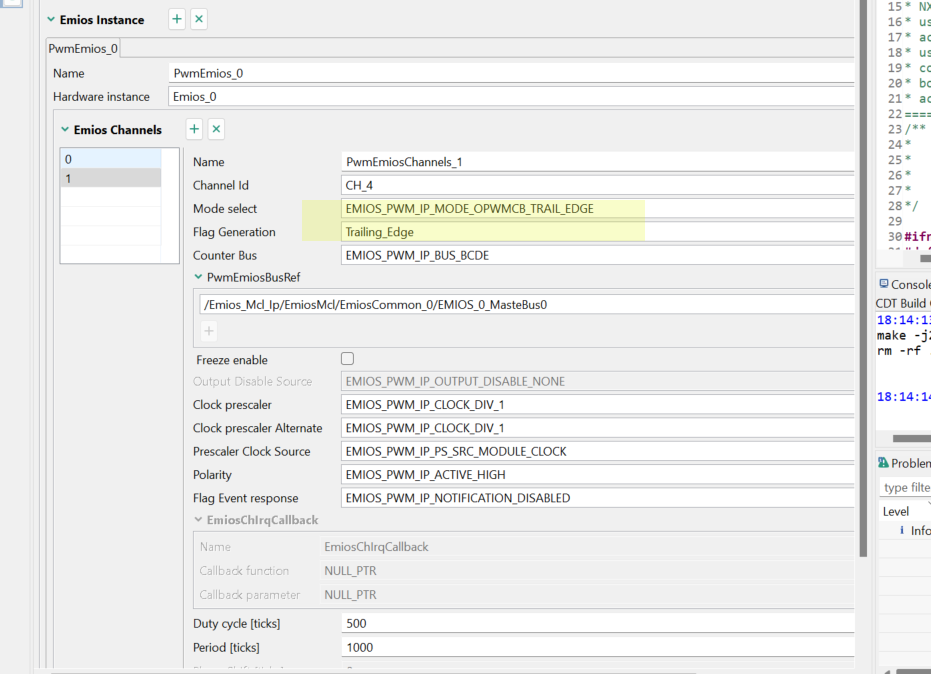Click the Problems type filter box
Image resolution: width=931 pixels, height=674 pixels.
[906, 487]
